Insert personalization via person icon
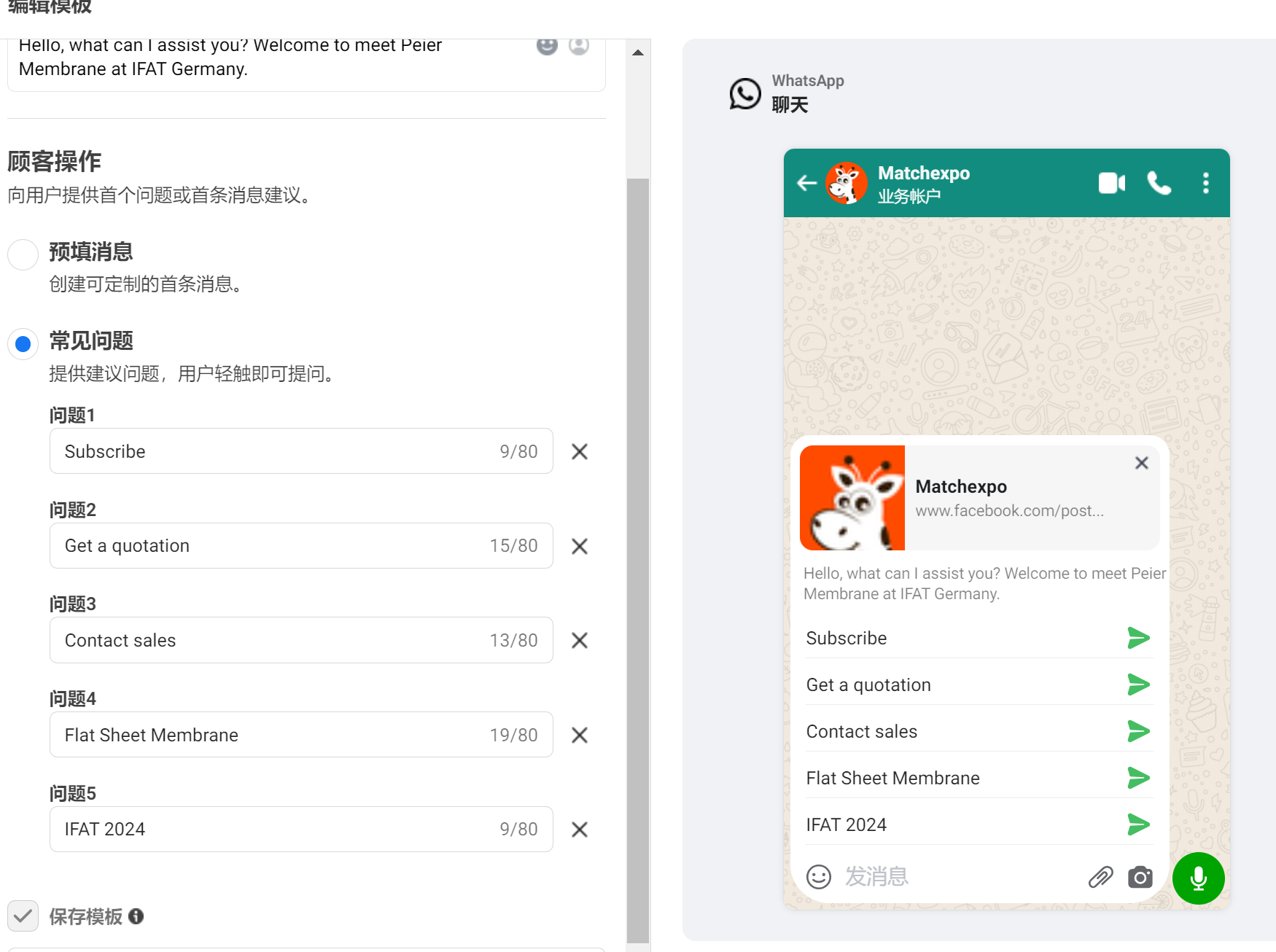The width and height of the screenshot is (1276, 952). (x=579, y=45)
